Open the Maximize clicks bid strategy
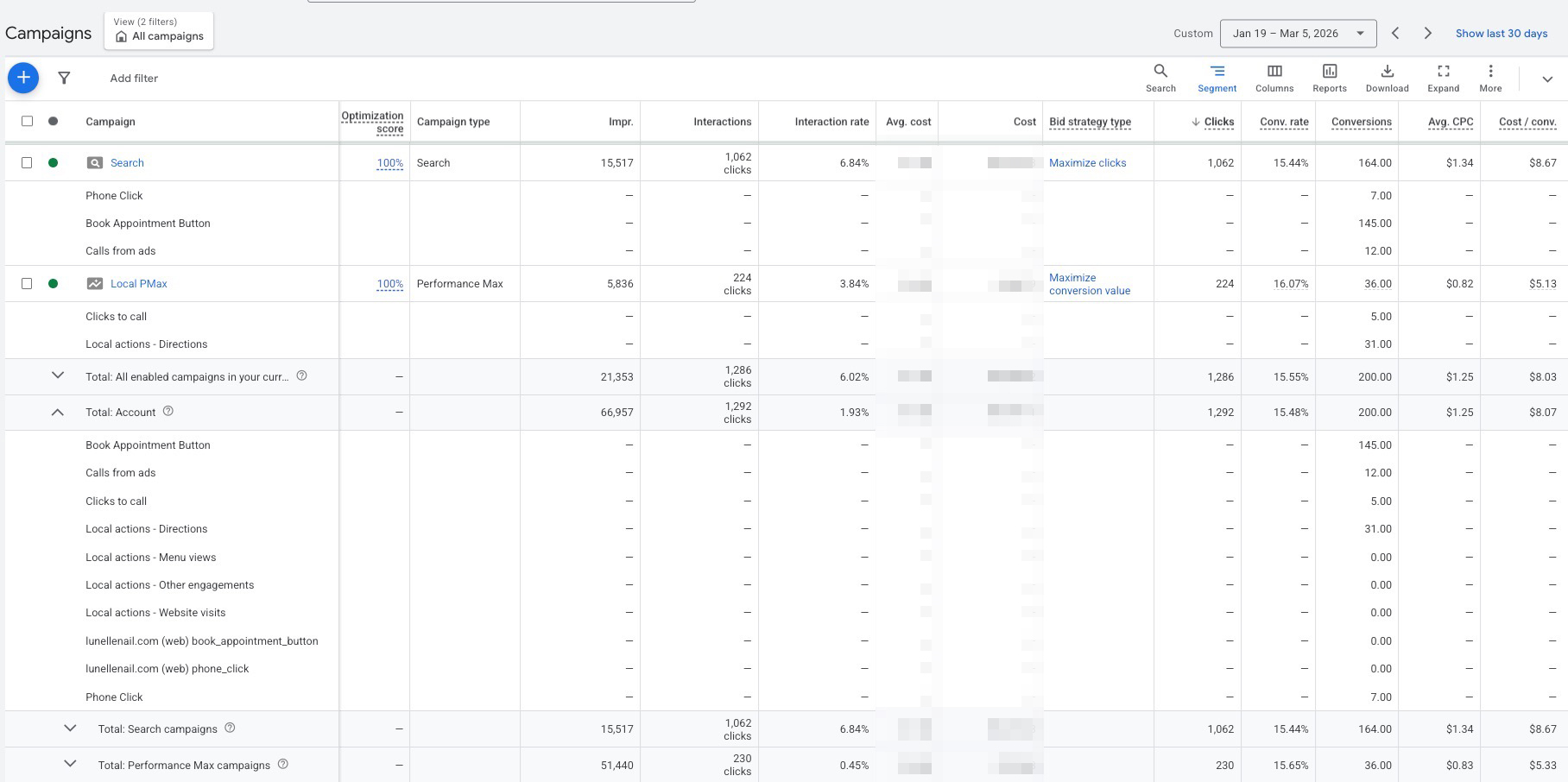This screenshot has height=782, width=1568. [1087, 162]
